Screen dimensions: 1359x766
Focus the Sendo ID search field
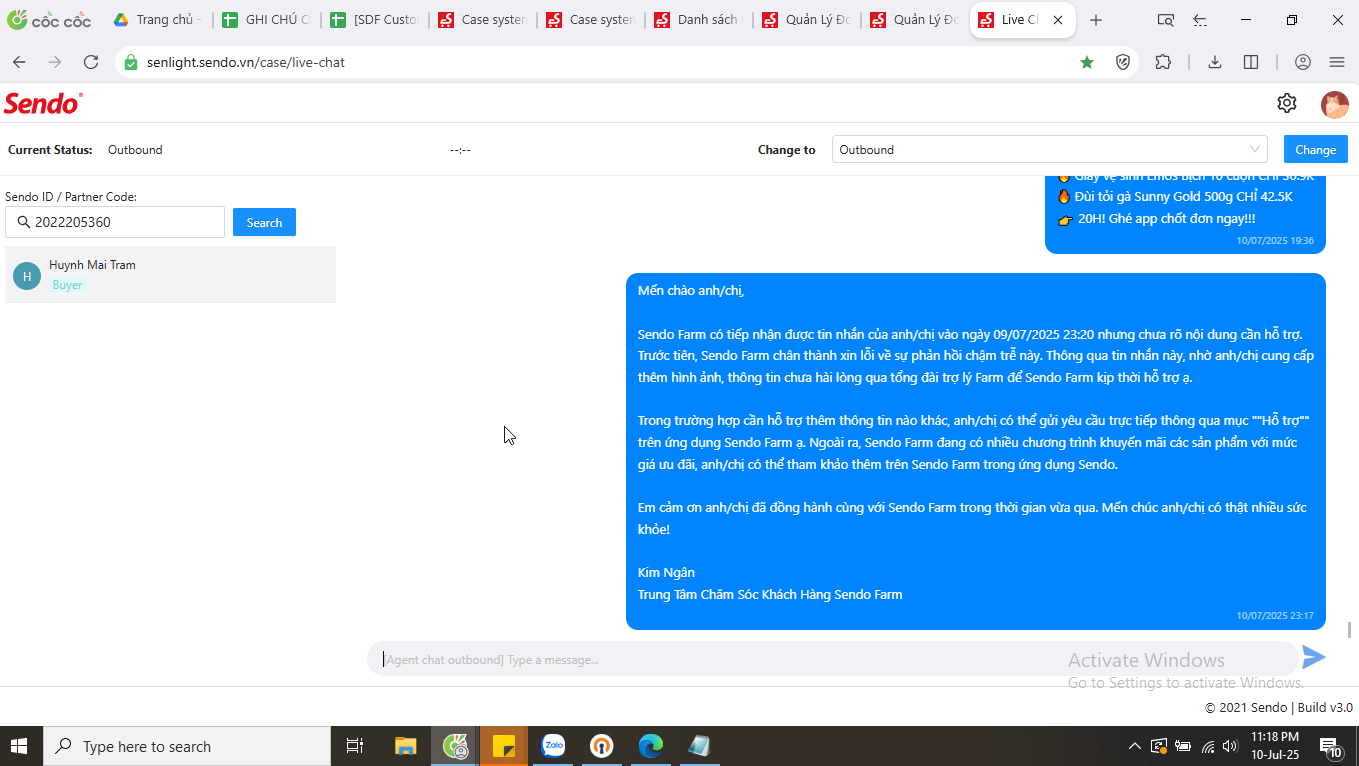[115, 222]
